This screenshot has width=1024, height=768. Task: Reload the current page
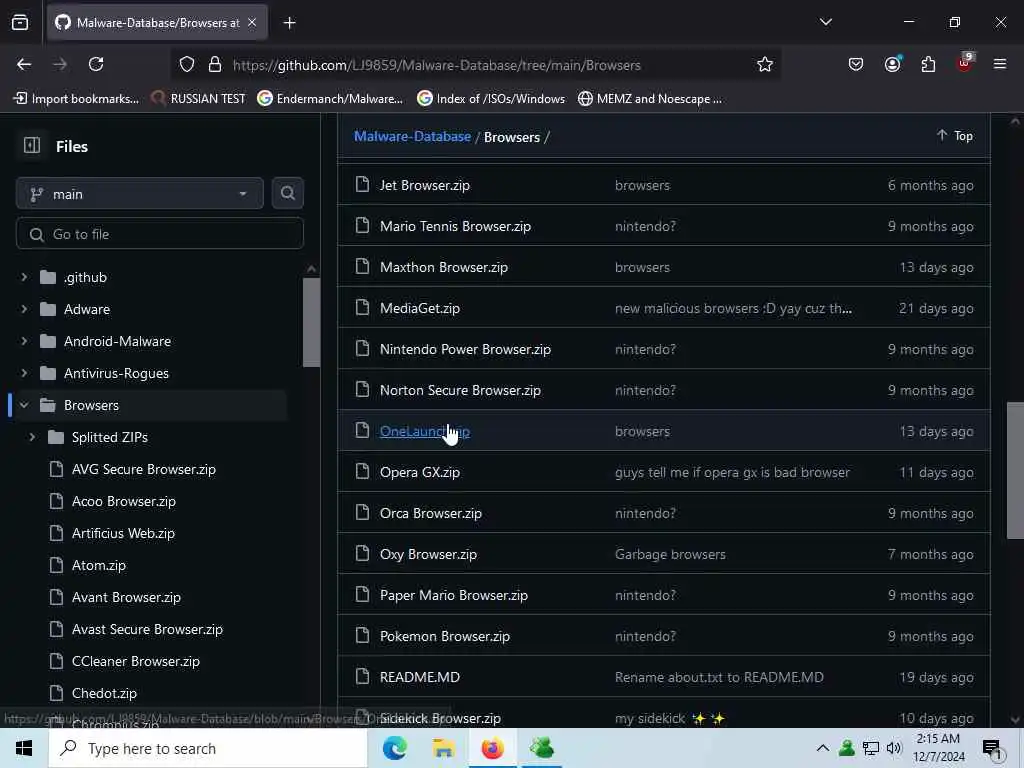pos(96,64)
